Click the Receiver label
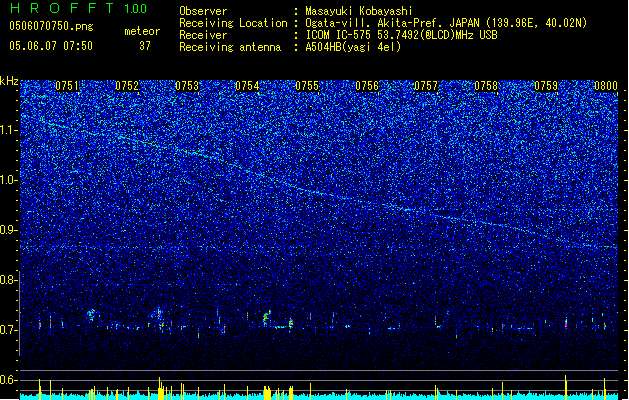Viewport: 629px width, 400px height. pyautogui.click(x=203, y=35)
